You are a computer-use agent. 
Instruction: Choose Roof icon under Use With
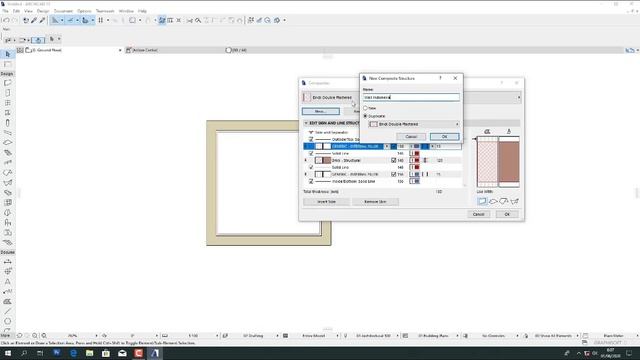(x=504, y=201)
